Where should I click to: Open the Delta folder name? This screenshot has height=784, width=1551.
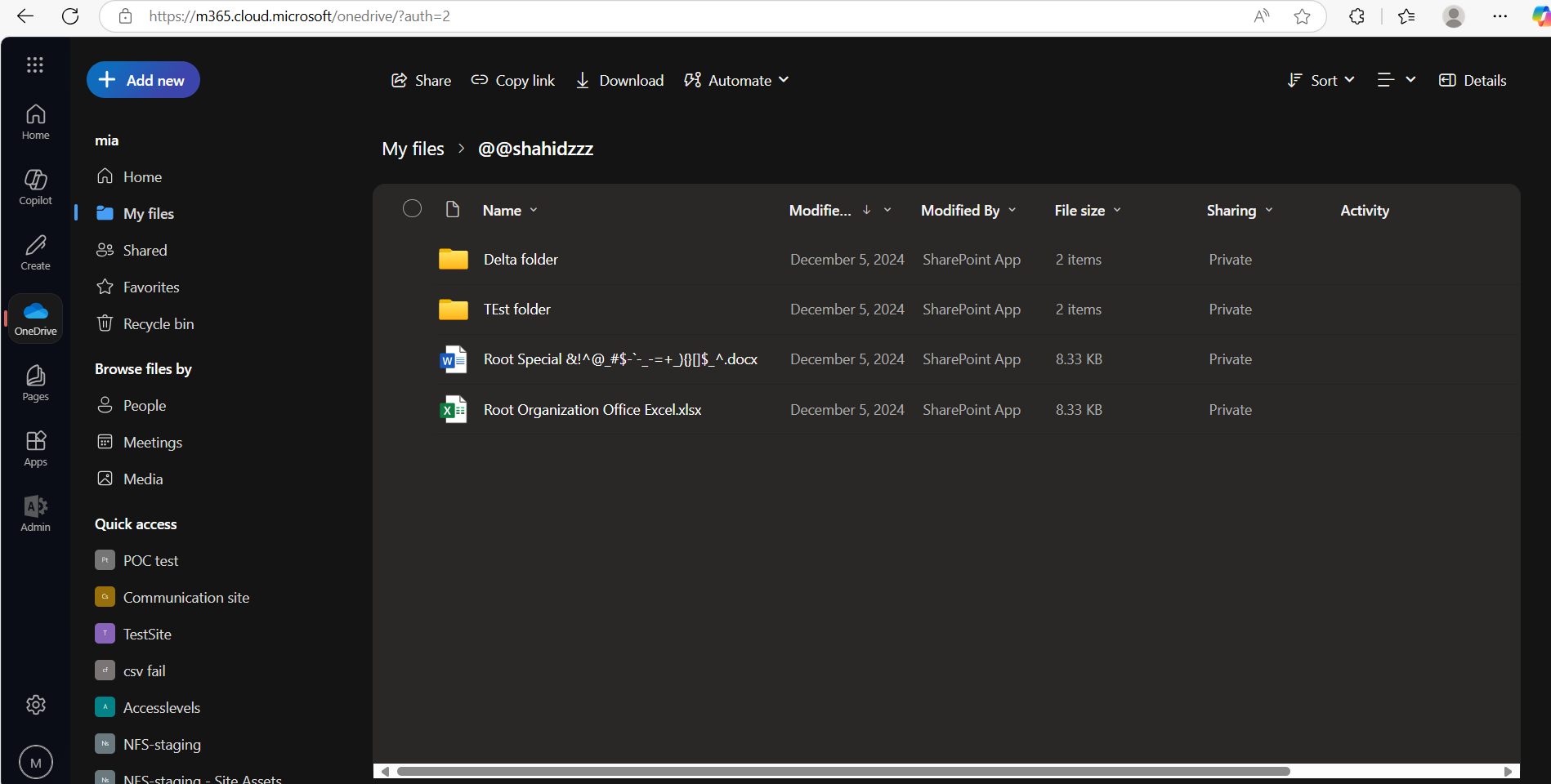[x=521, y=259]
